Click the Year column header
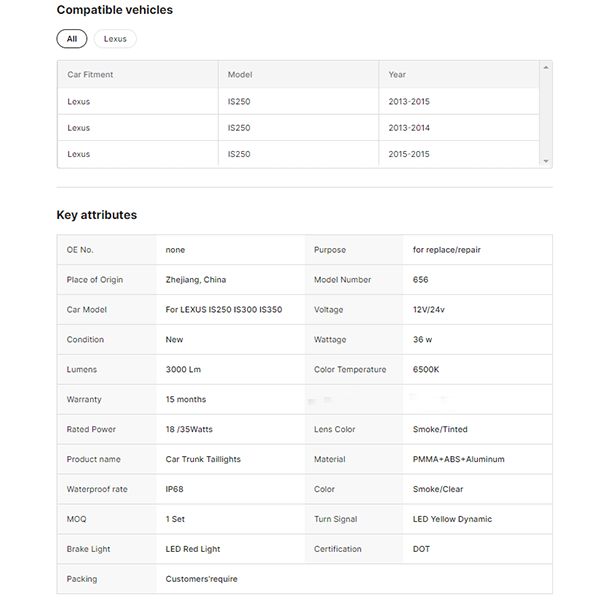The width and height of the screenshot is (600, 600). [397, 75]
